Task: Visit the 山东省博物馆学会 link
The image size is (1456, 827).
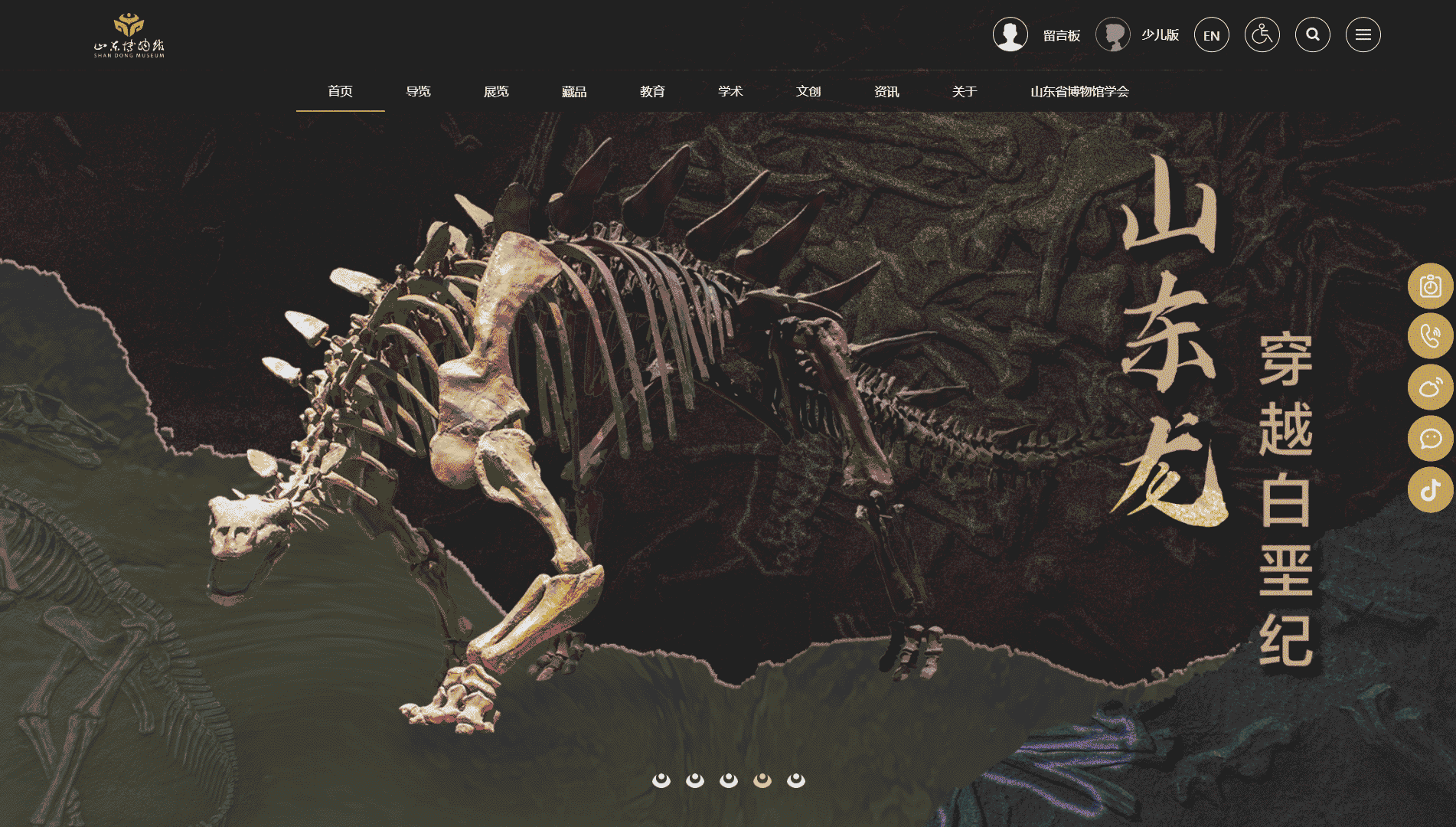Action: click(1080, 92)
